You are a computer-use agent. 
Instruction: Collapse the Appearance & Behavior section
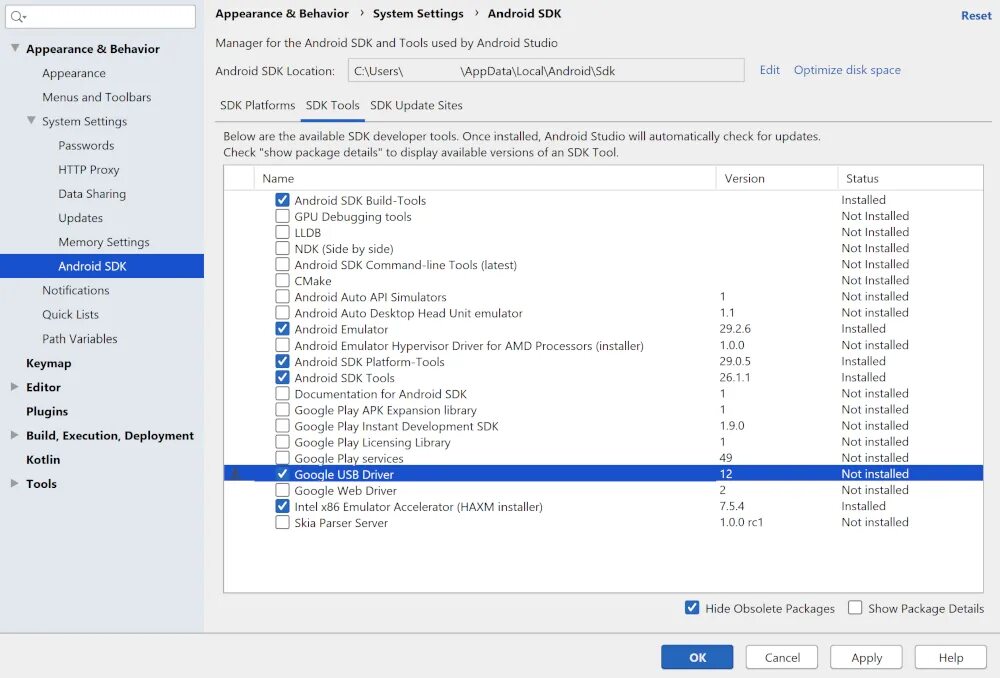click(16, 48)
